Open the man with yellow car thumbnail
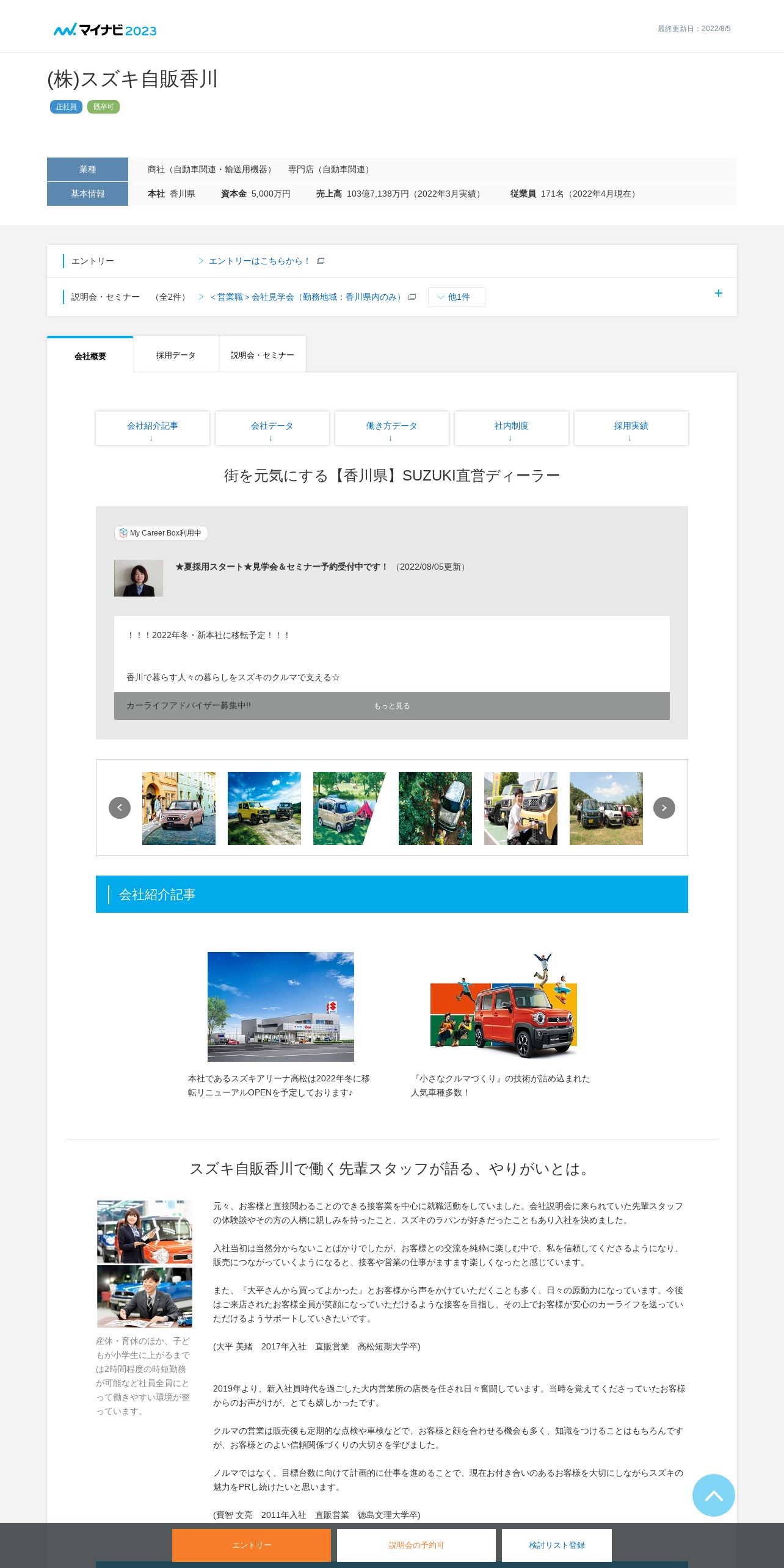Screen dimensions: 784x1568 pyautogui.click(x=521, y=808)
